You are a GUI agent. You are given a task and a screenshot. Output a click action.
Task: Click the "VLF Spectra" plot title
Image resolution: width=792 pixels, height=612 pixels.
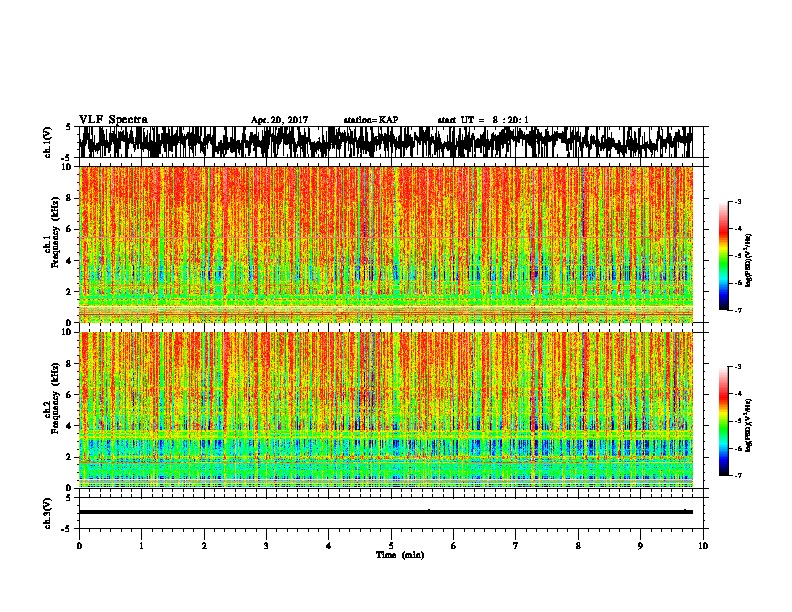[x=113, y=120]
